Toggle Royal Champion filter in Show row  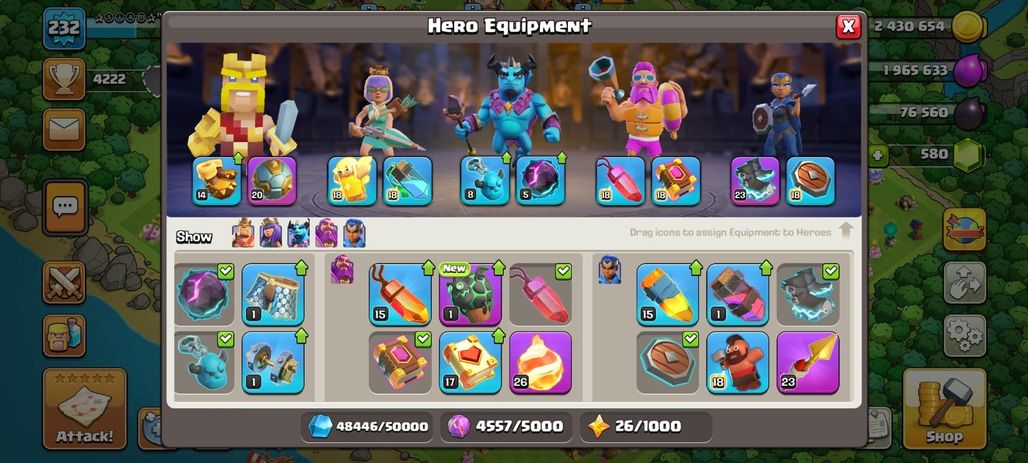pos(354,233)
